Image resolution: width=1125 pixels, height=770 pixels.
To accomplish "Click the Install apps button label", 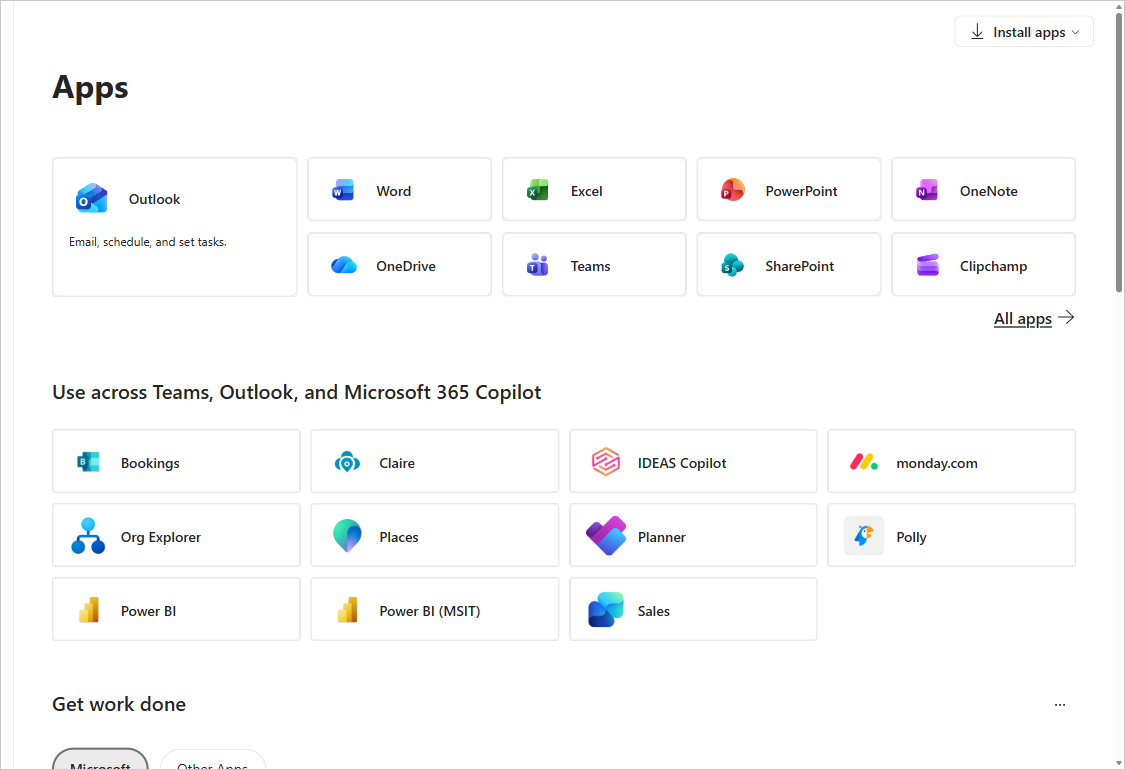I will click(1029, 32).
